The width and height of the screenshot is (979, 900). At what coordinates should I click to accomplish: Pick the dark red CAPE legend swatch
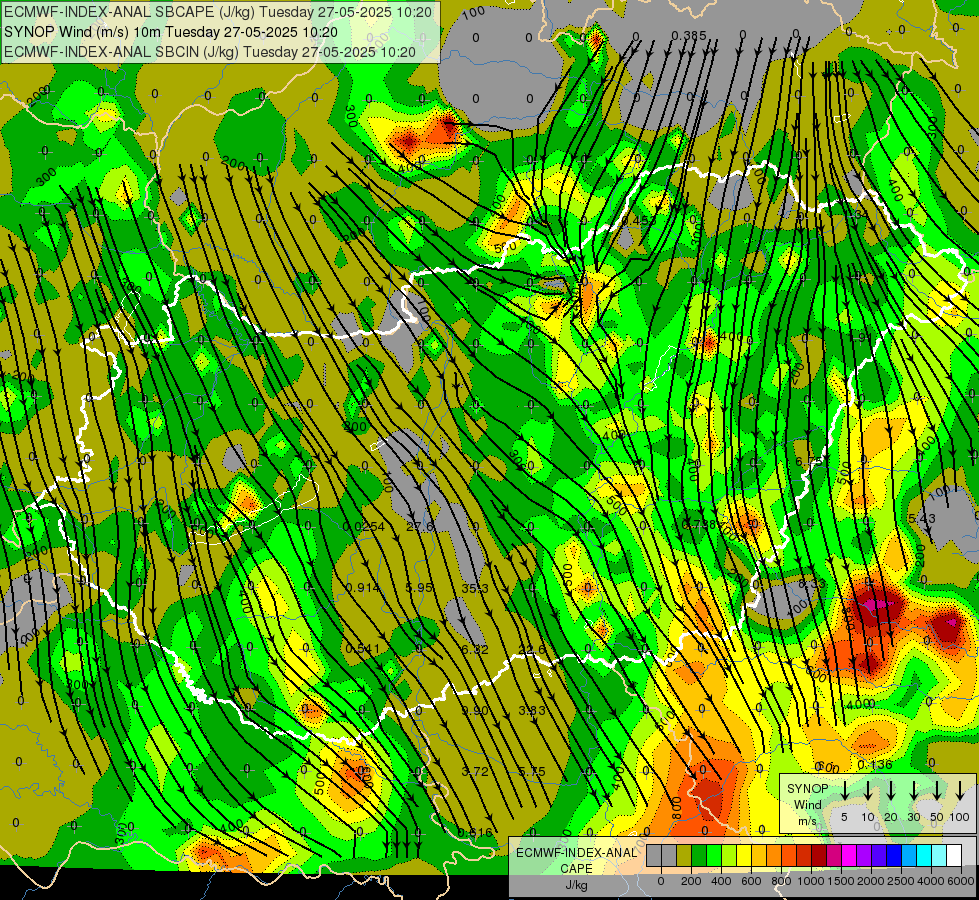pyautogui.click(x=819, y=856)
